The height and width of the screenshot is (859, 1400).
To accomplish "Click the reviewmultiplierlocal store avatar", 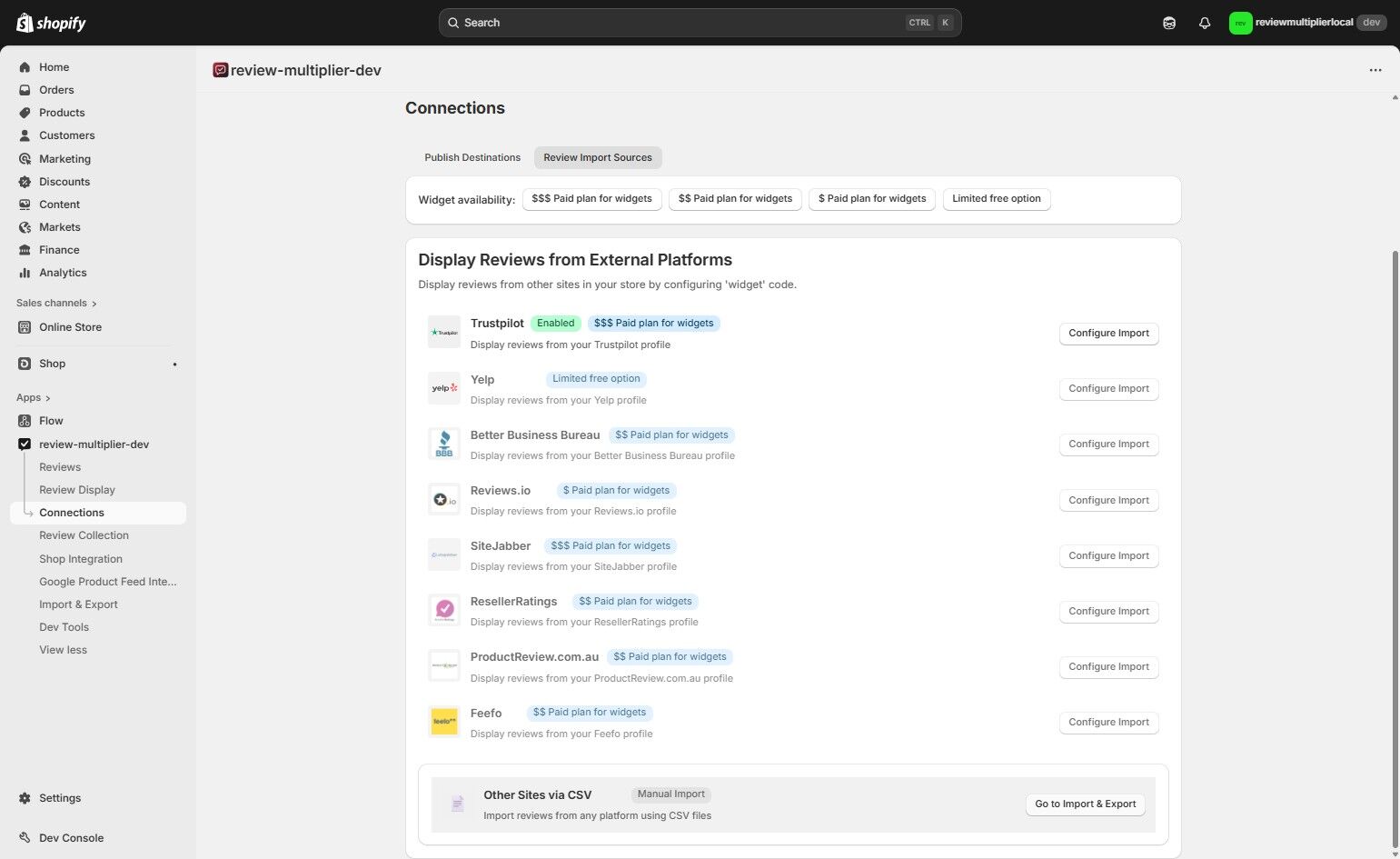I will 1240,23.
